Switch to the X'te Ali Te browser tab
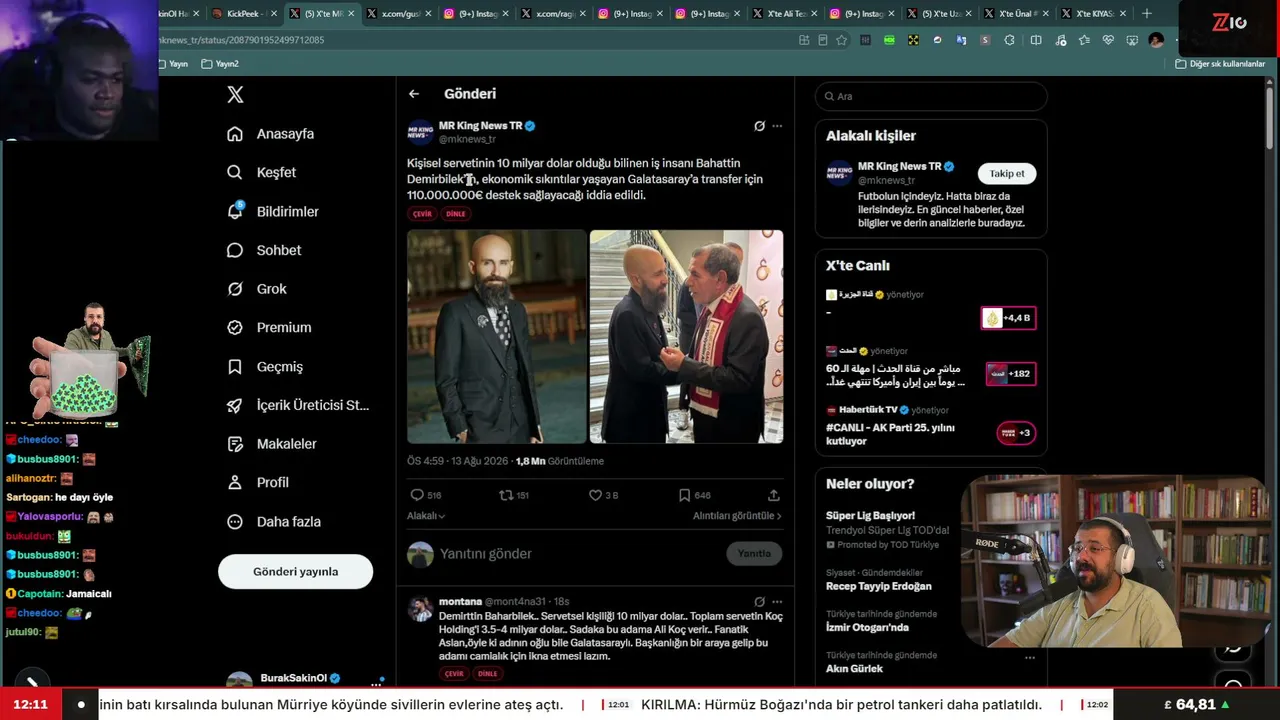This screenshot has height=720, width=1280. point(786,14)
